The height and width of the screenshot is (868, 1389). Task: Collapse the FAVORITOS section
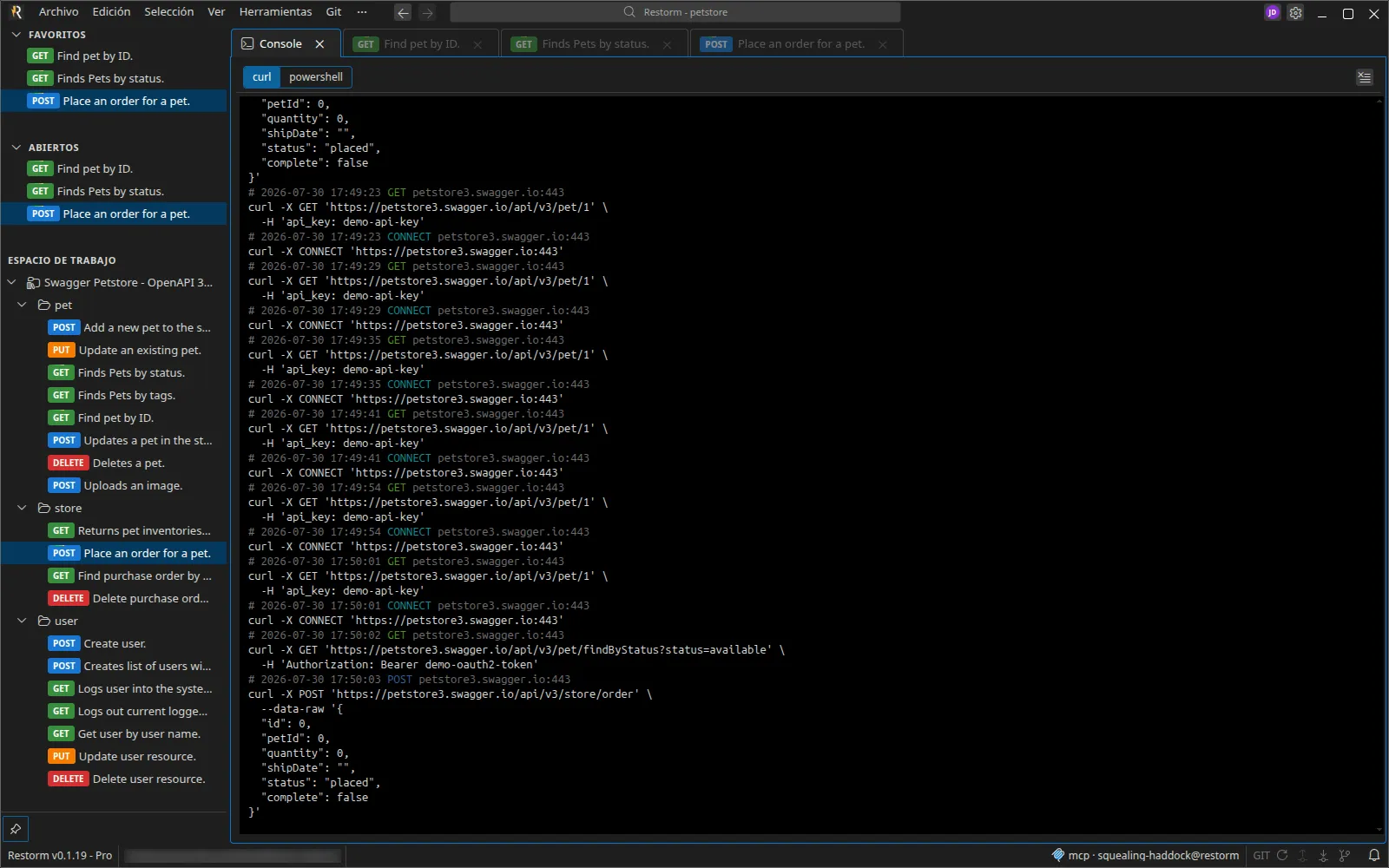(x=16, y=35)
